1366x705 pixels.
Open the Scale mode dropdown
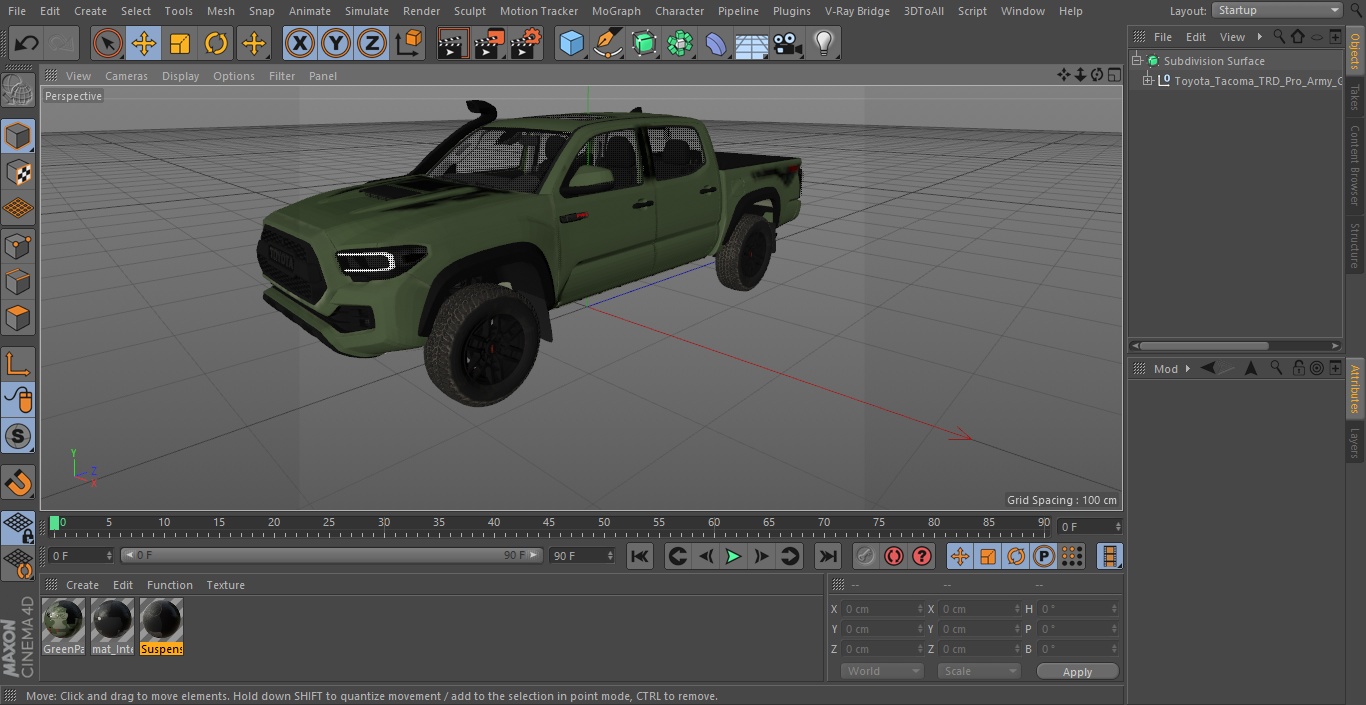click(x=978, y=671)
